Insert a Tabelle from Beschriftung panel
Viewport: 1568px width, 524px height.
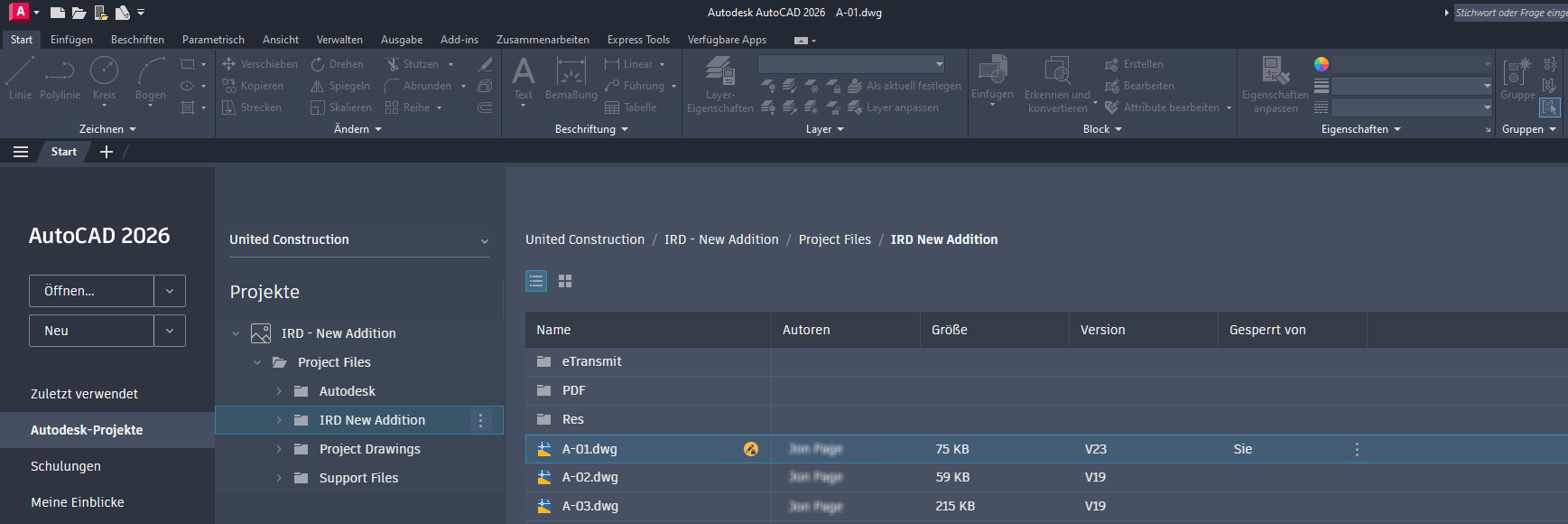(630, 108)
